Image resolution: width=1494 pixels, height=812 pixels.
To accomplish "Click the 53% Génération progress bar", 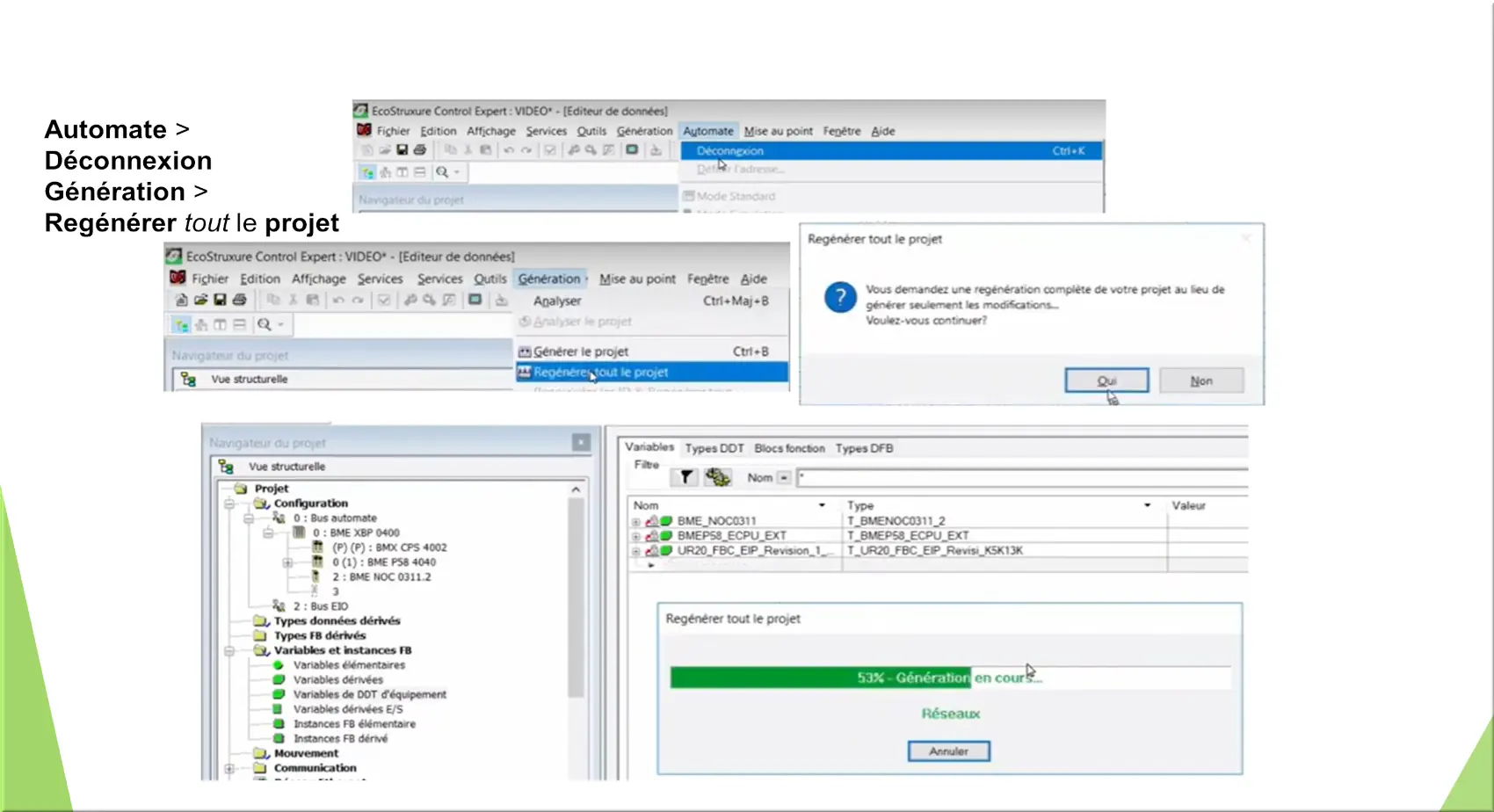I will tap(950, 678).
